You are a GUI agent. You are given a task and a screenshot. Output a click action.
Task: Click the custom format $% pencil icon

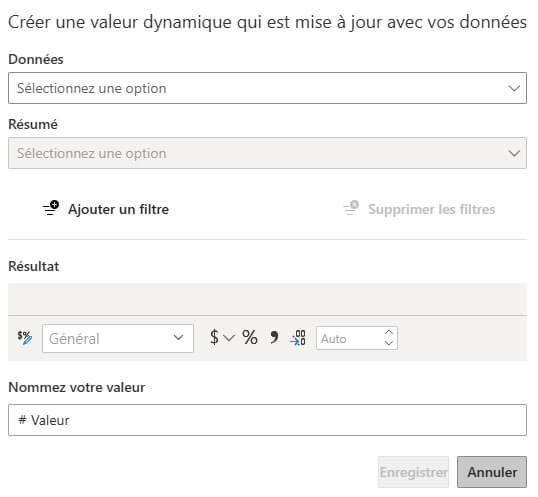pyautogui.click(x=25, y=338)
